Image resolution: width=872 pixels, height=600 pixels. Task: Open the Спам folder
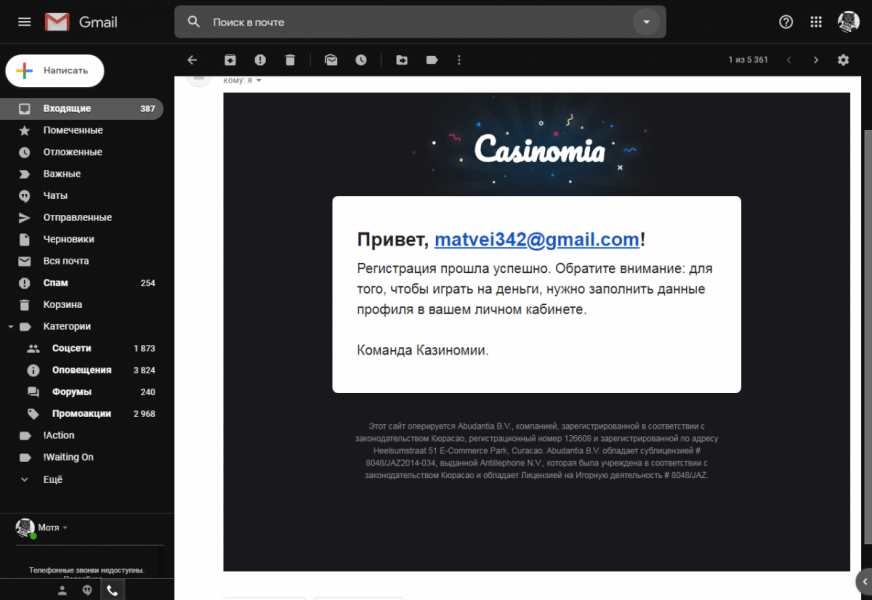pos(81,282)
